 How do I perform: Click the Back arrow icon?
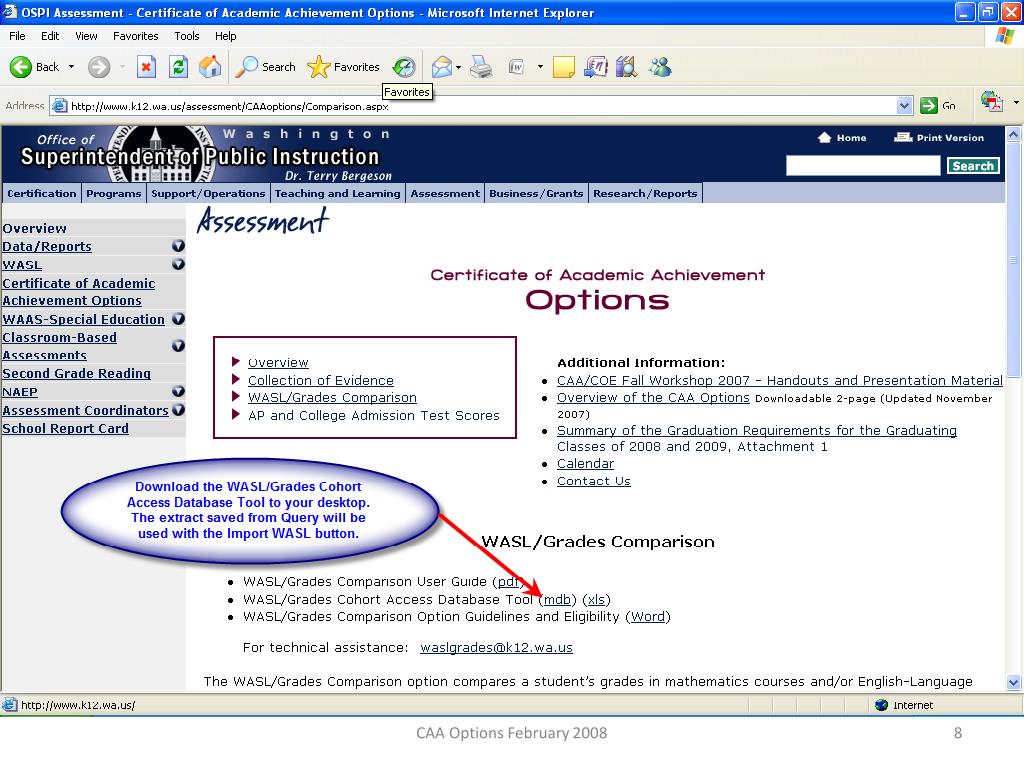click(20, 67)
